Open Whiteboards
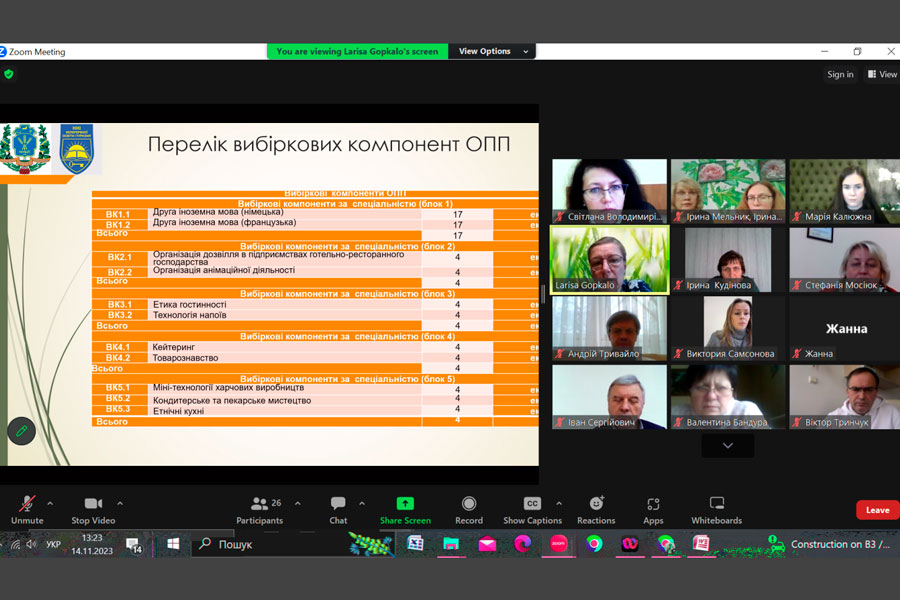Screen dimensions: 900x600 pos(716,510)
